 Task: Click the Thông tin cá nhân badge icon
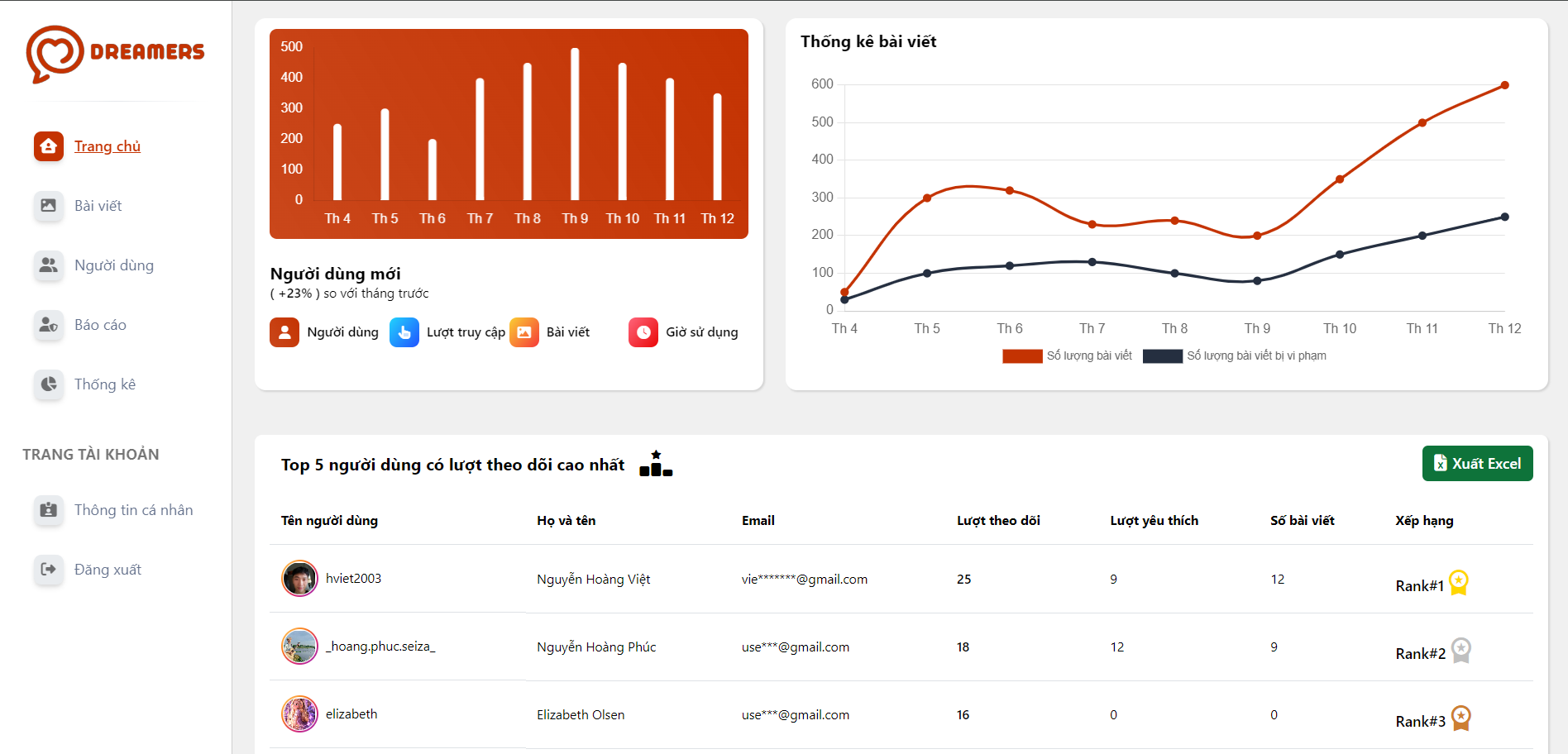click(x=49, y=510)
